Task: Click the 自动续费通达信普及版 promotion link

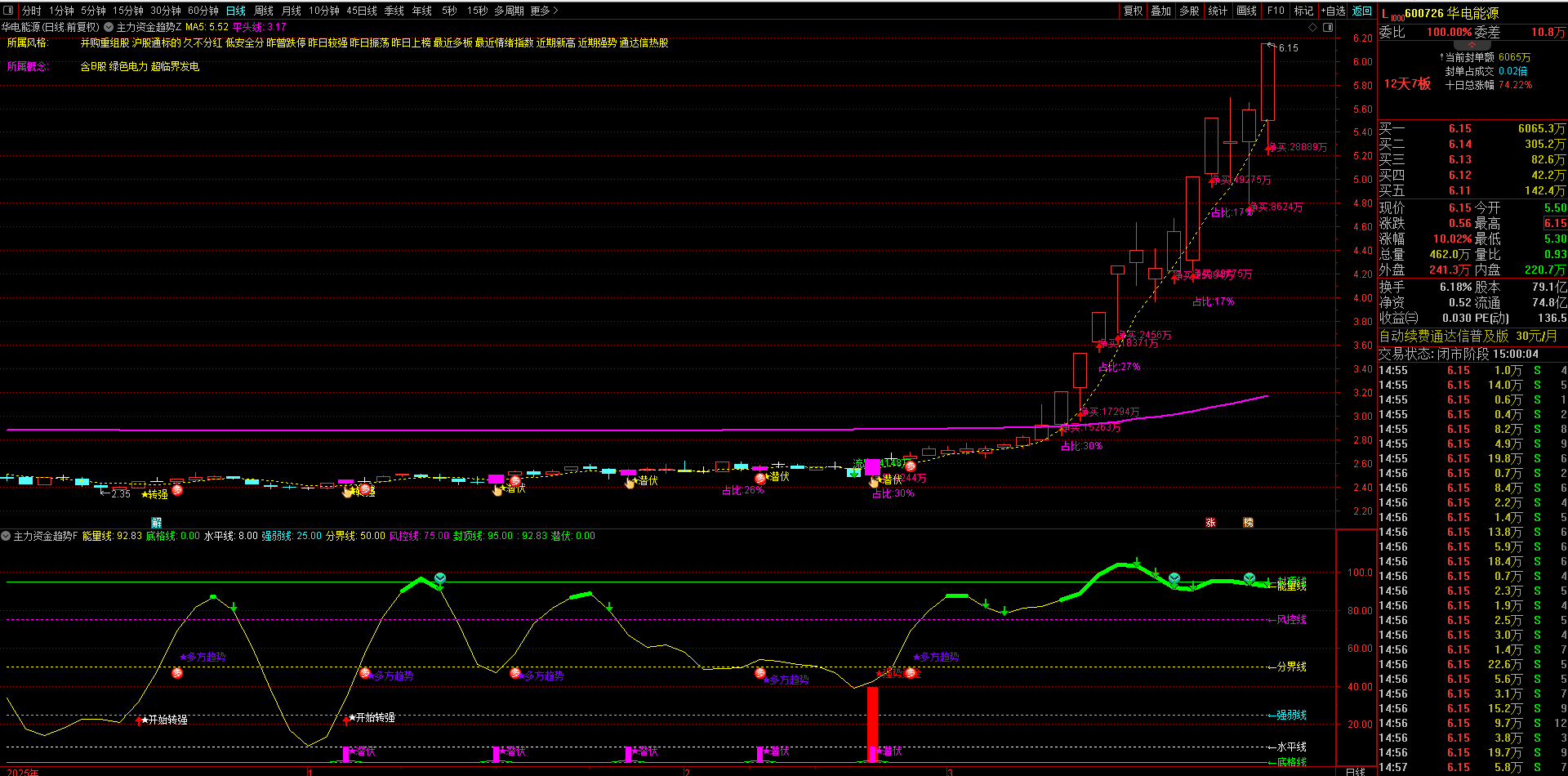Action: [1468, 336]
